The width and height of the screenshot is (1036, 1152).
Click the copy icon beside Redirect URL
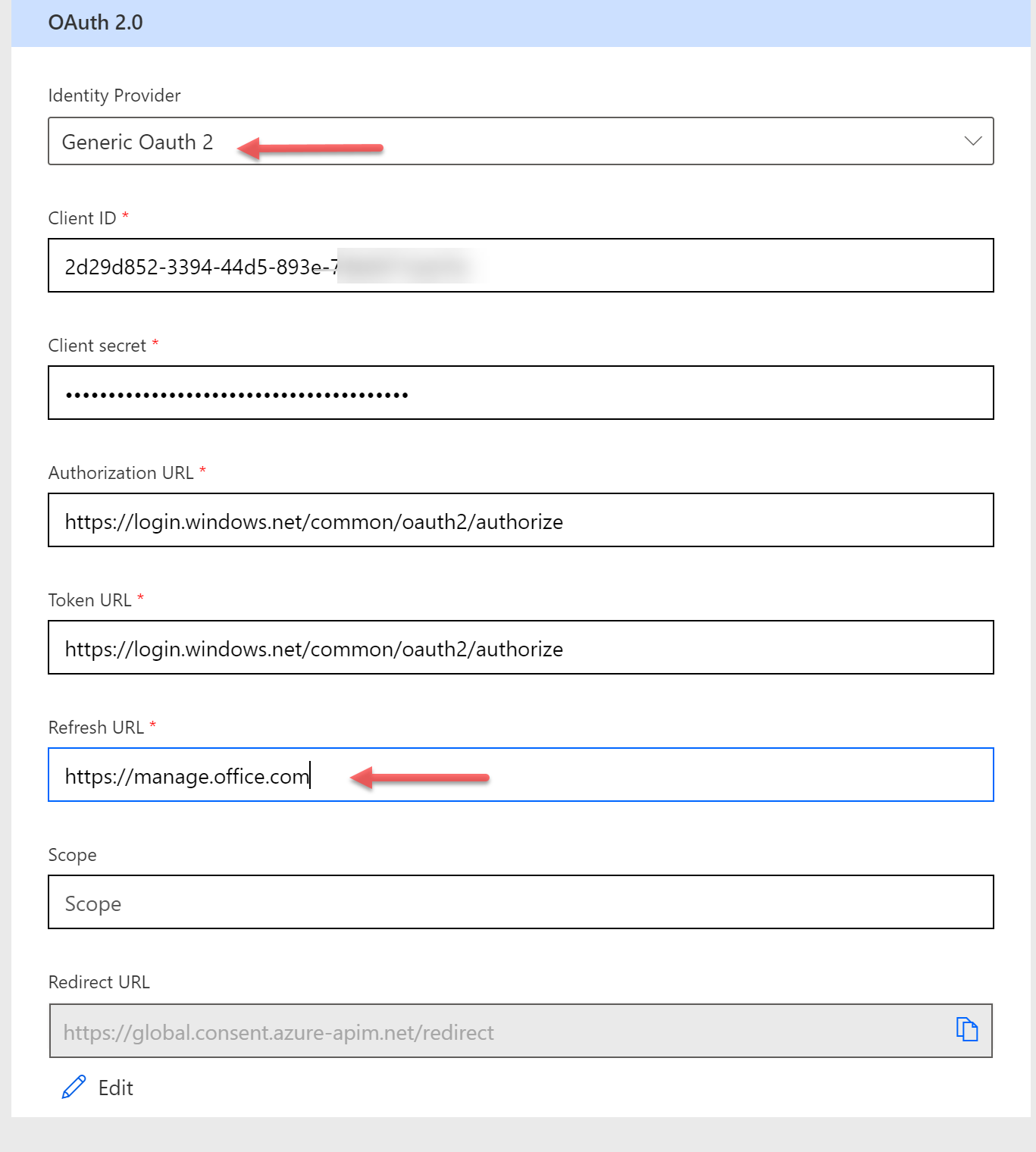968,1030
